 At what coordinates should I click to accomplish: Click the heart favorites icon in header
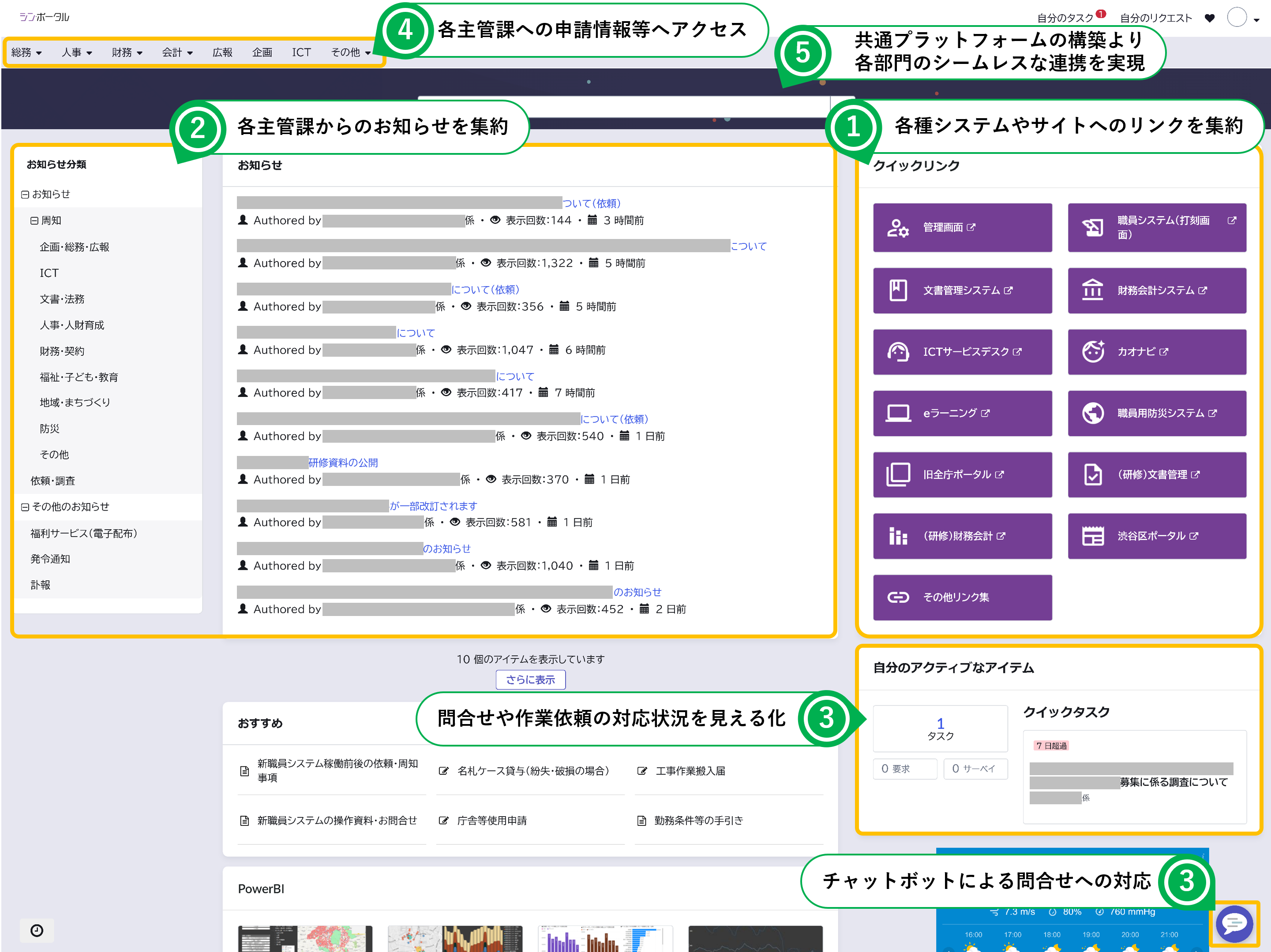pos(1209,19)
